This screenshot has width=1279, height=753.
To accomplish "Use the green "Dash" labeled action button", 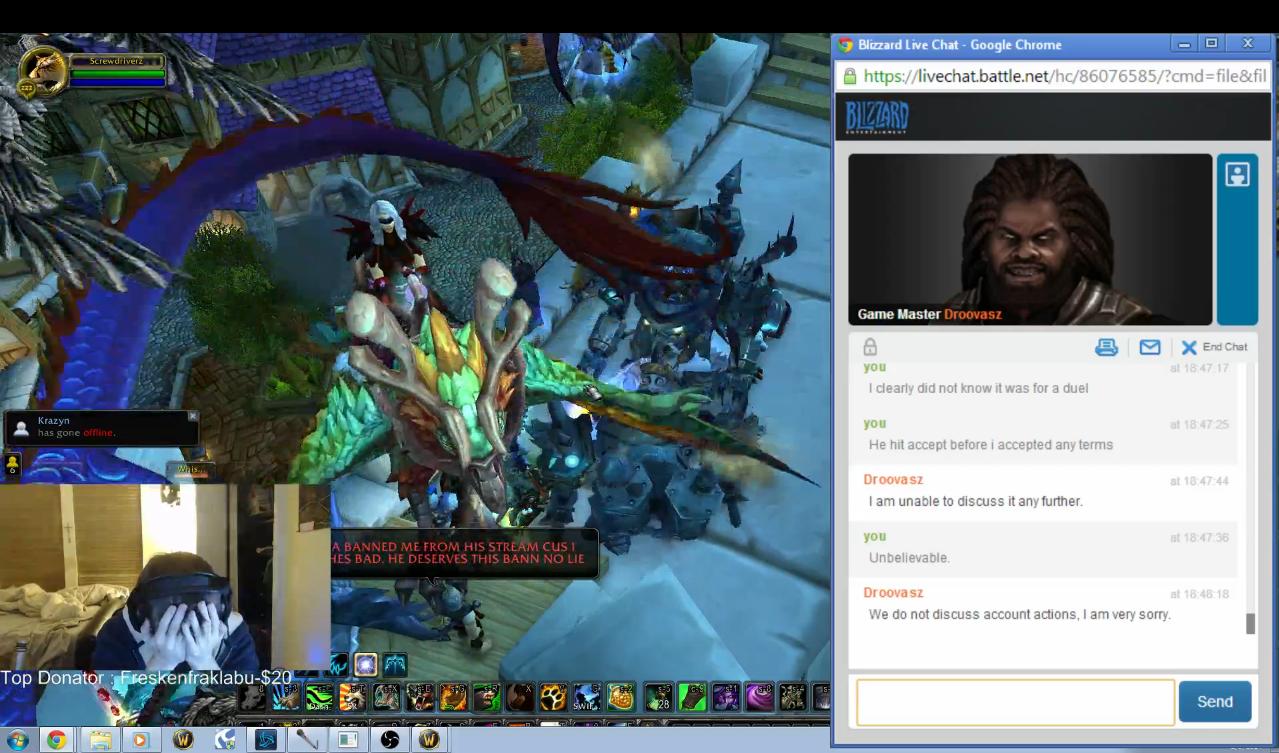I will tap(319, 697).
